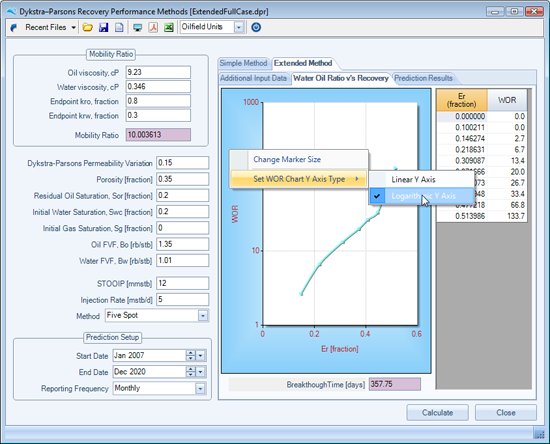Open file with the yellow folder icon

click(x=88, y=27)
